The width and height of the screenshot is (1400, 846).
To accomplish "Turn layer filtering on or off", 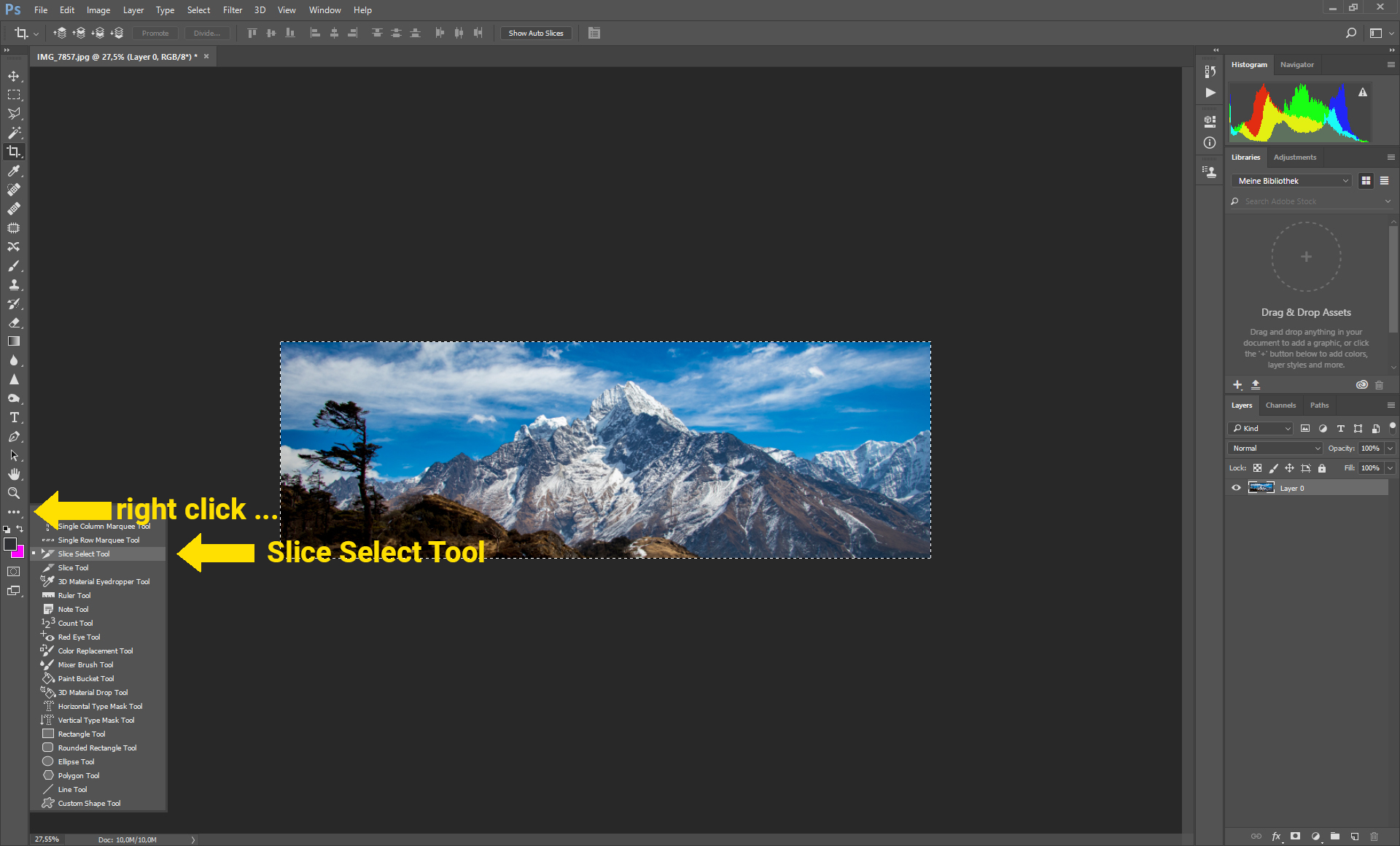I will click(x=1392, y=427).
